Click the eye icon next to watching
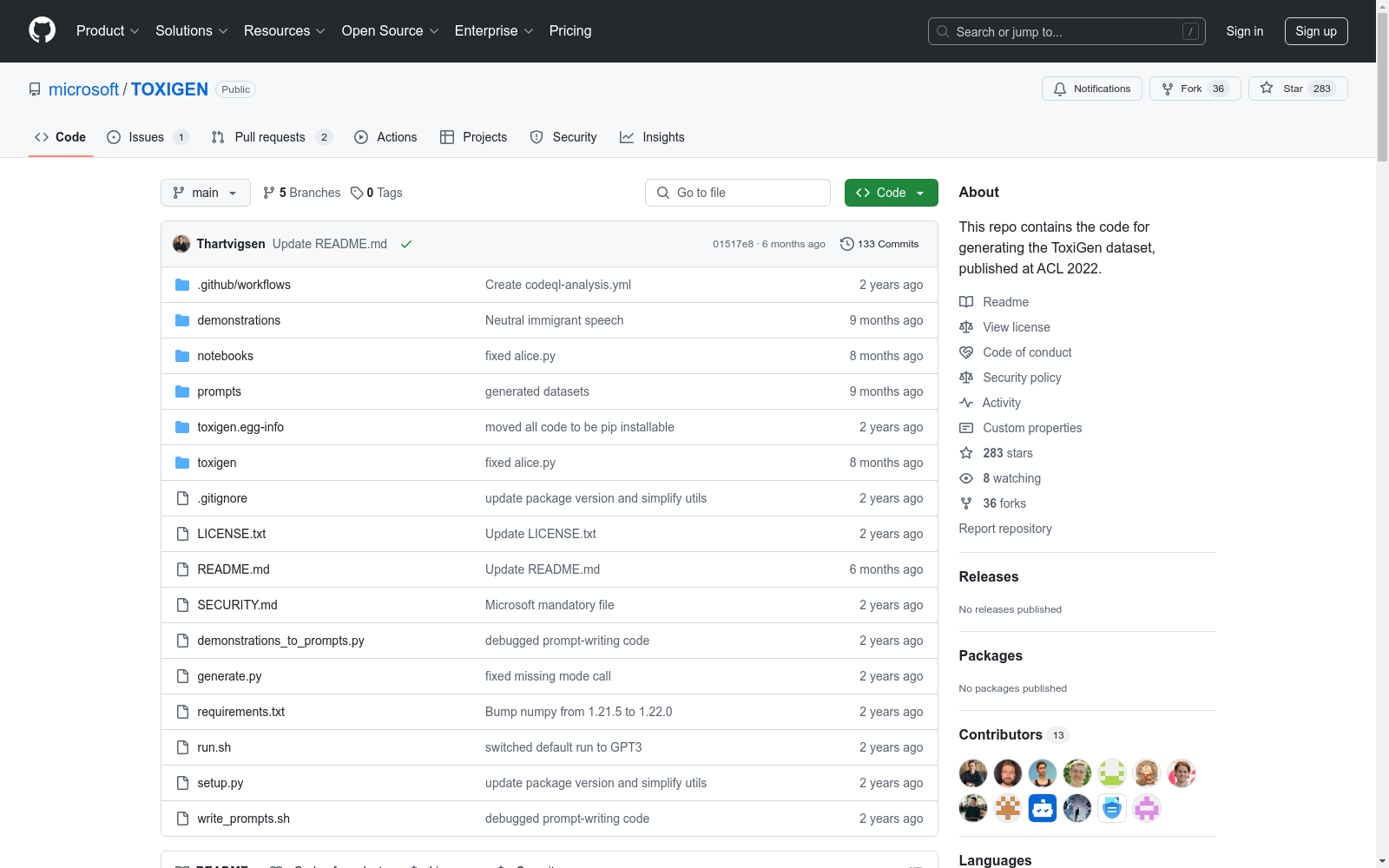 966,478
